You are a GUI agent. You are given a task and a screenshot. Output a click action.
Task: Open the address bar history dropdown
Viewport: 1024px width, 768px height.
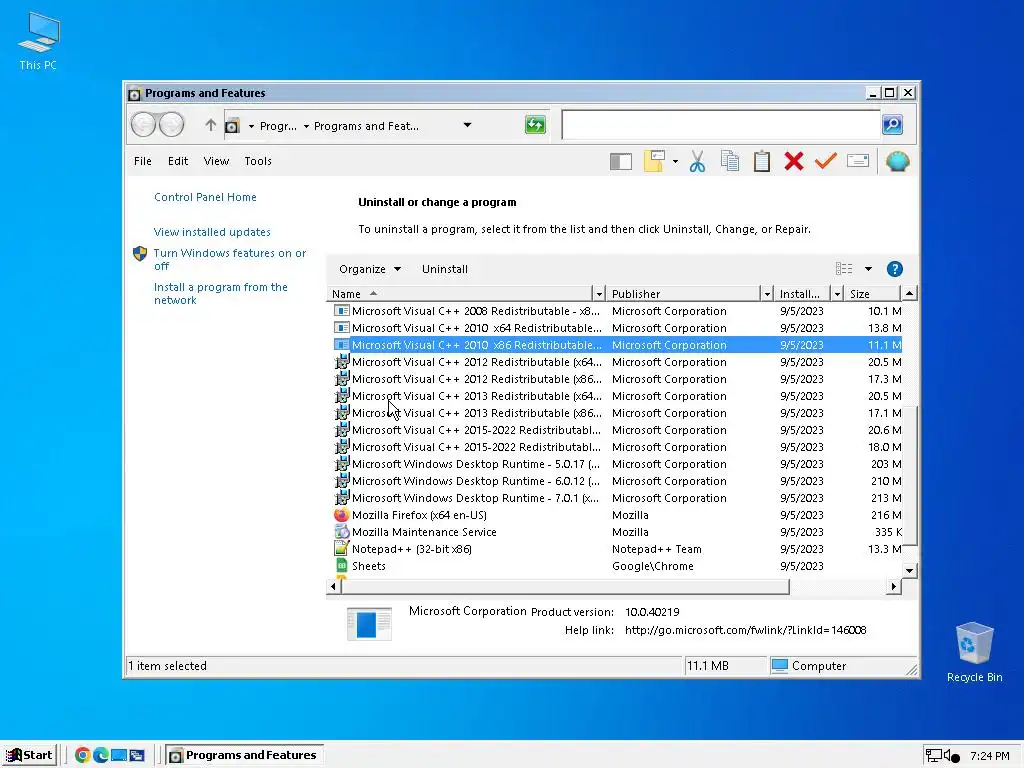[467, 125]
